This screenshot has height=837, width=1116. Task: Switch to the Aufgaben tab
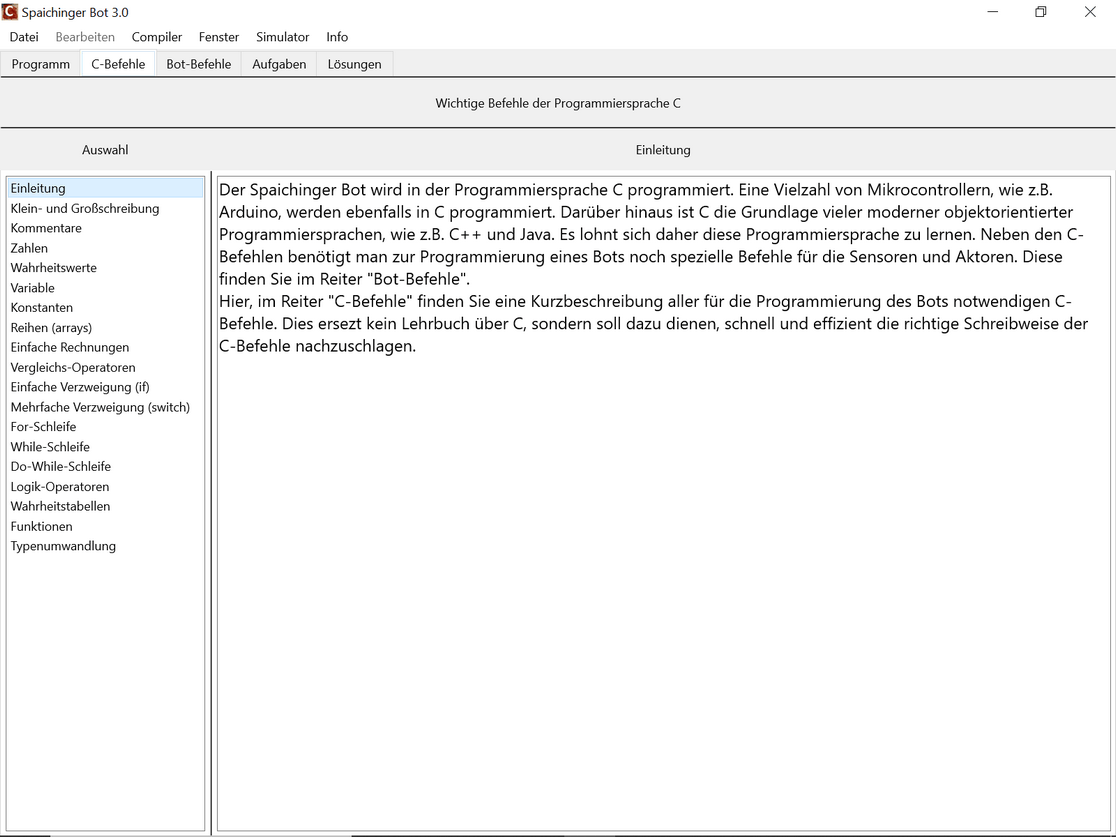[279, 64]
